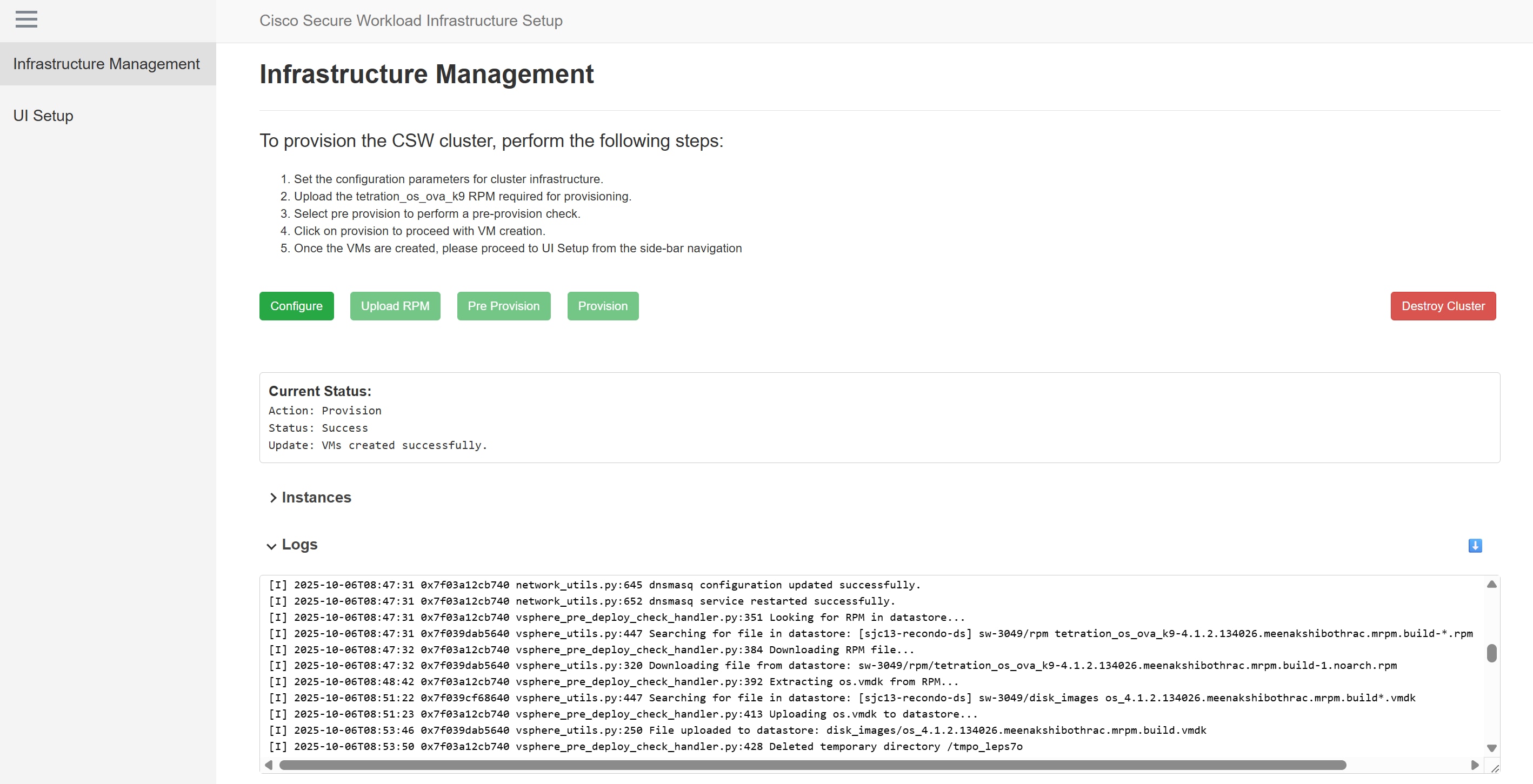Click the logs horizontal scrollbar thumb
This screenshot has width=1533, height=784.
click(x=812, y=765)
